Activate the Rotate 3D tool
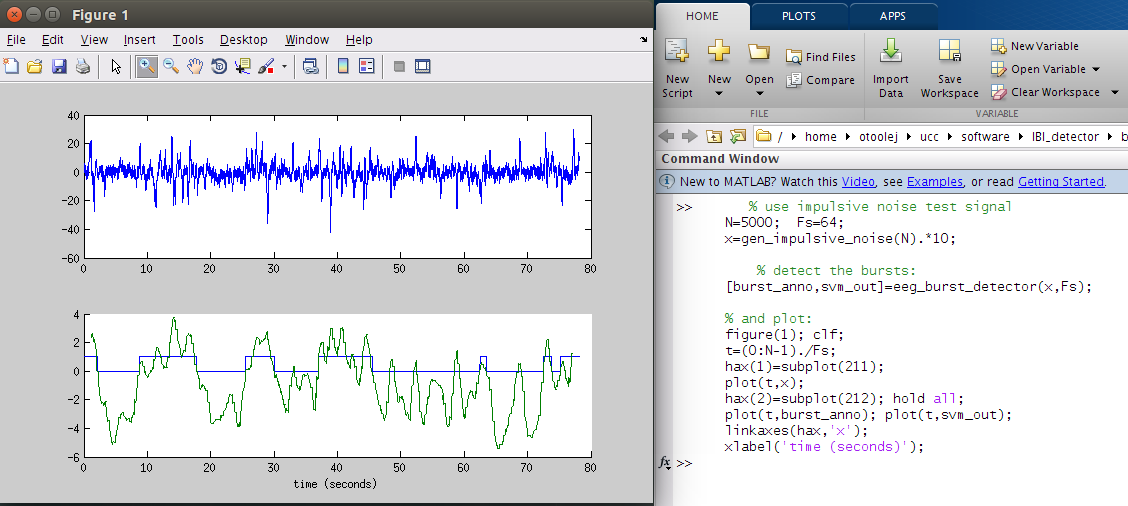Image resolution: width=1128 pixels, height=506 pixels. pyautogui.click(x=219, y=66)
